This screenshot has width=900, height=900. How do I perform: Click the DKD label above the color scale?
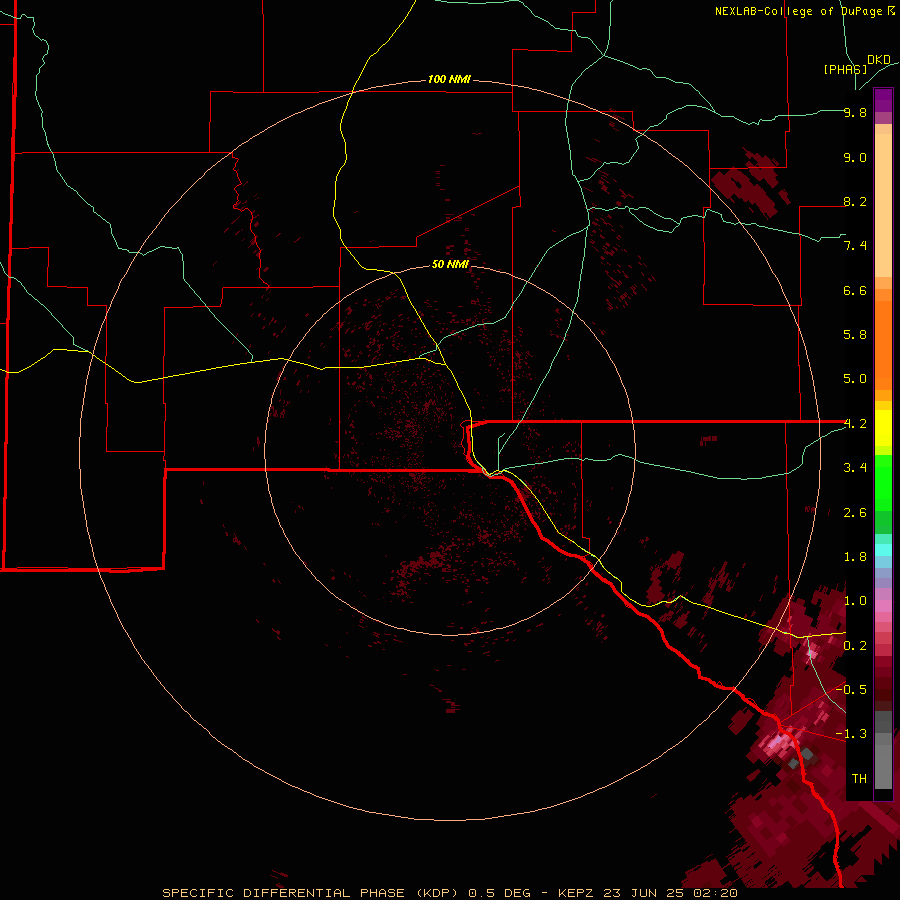[879, 60]
